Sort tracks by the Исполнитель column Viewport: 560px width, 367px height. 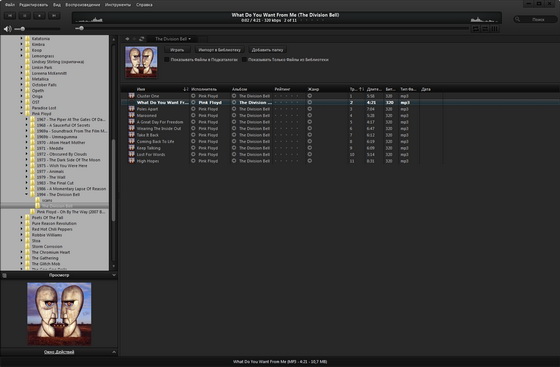204,89
